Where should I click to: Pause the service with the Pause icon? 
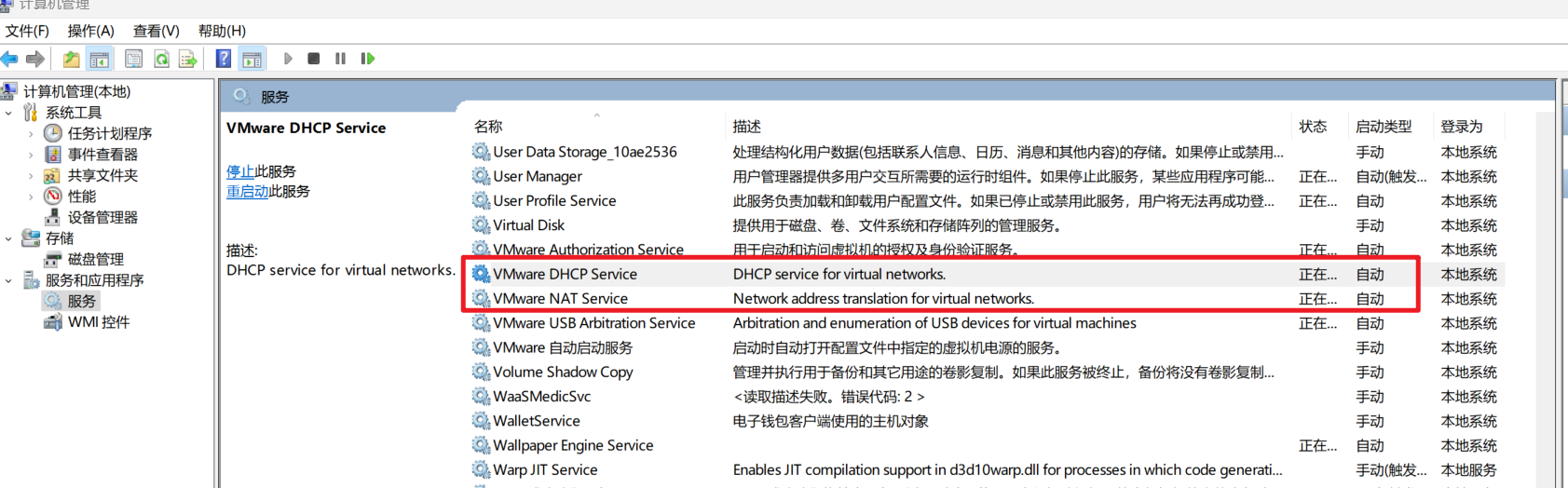coord(340,59)
